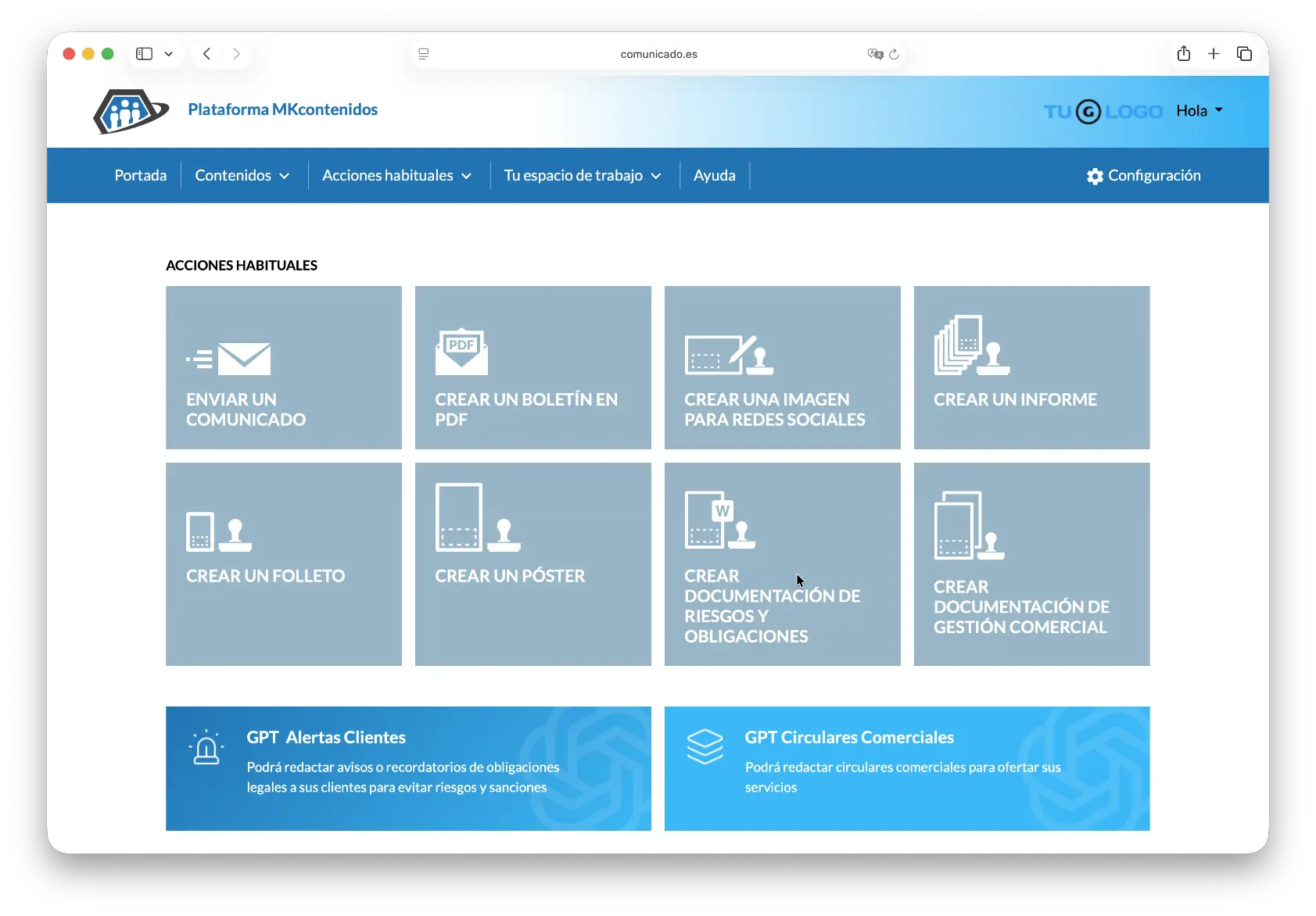Open the Tu espacio de trabajo dropdown

(583, 176)
